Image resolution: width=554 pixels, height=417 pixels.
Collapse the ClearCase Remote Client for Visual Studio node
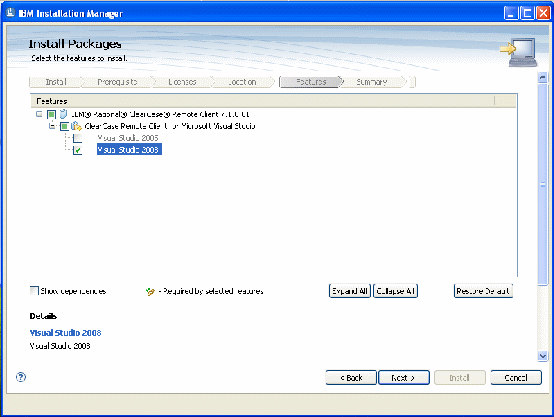tap(52, 126)
